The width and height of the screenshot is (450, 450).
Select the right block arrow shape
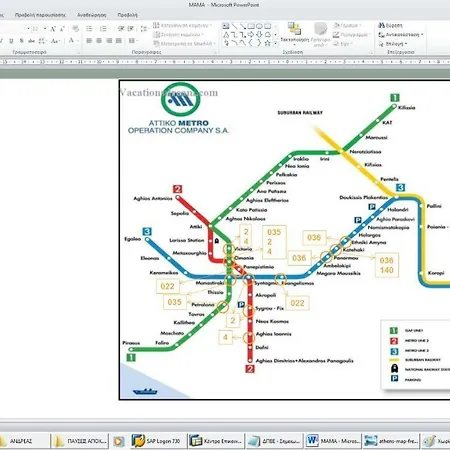pos(251,35)
